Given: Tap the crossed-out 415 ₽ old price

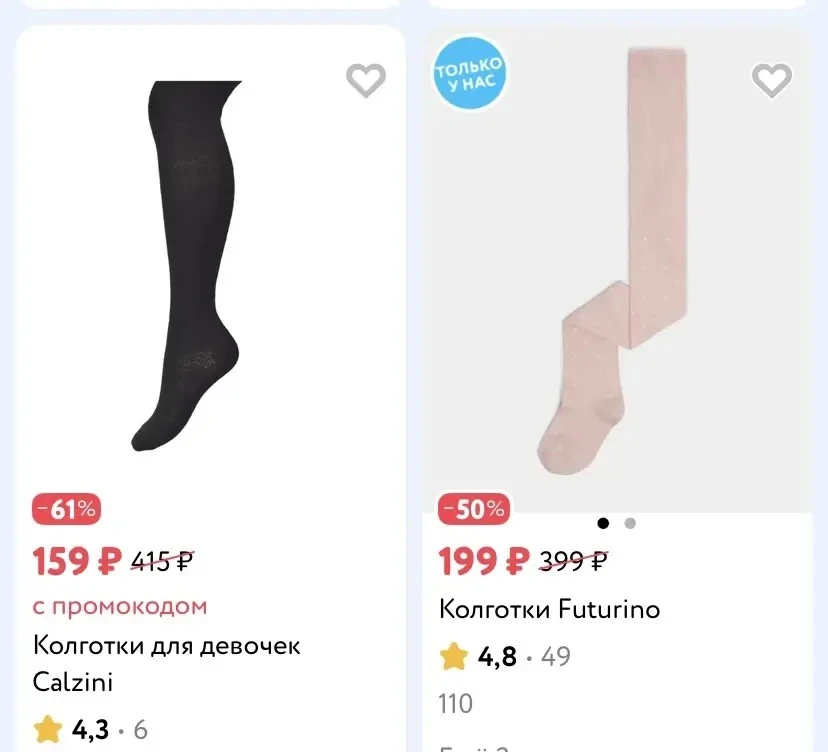Looking at the screenshot, I should point(163,561).
